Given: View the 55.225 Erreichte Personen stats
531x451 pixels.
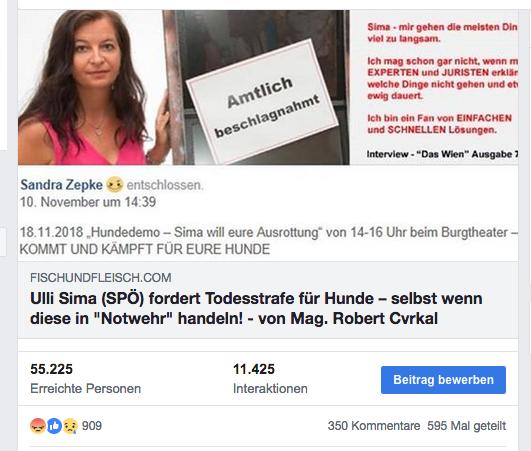Looking at the screenshot, I should click(85, 379).
